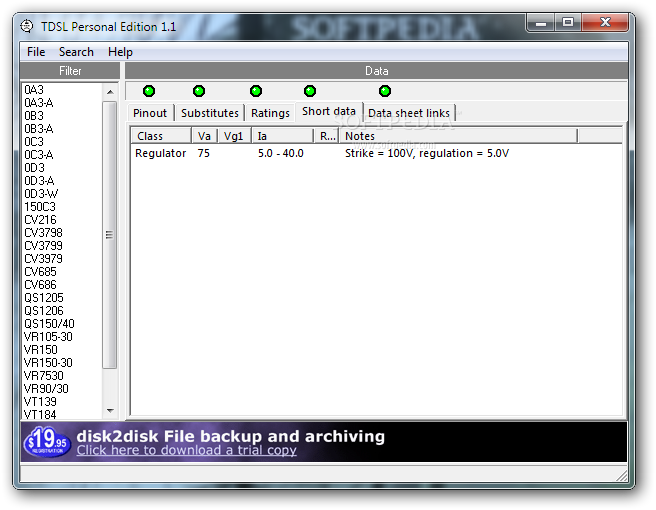This screenshot has width=656, height=510.
Task: Select 0B3-A in the filter list
Action: (x=38, y=128)
